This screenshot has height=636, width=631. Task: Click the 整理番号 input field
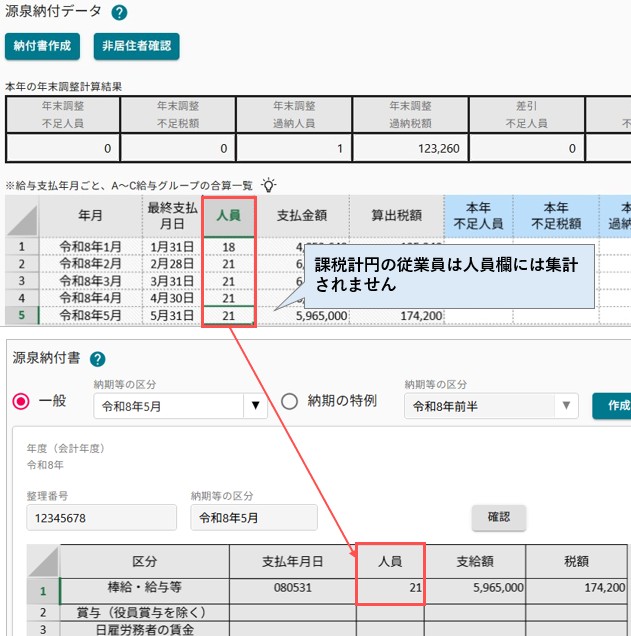pos(101,518)
